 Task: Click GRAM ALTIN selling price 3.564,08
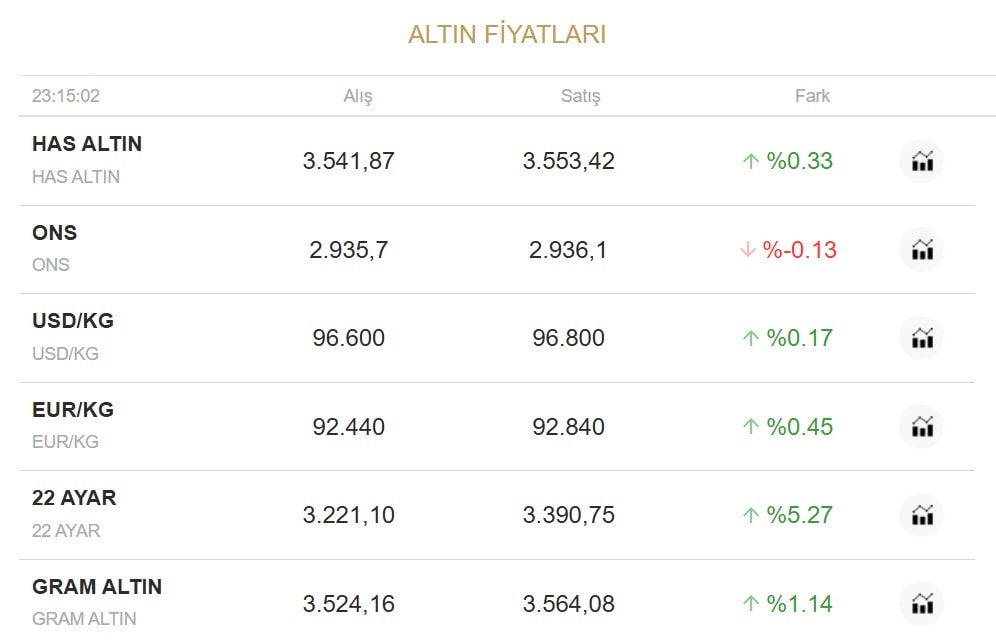tap(568, 604)
